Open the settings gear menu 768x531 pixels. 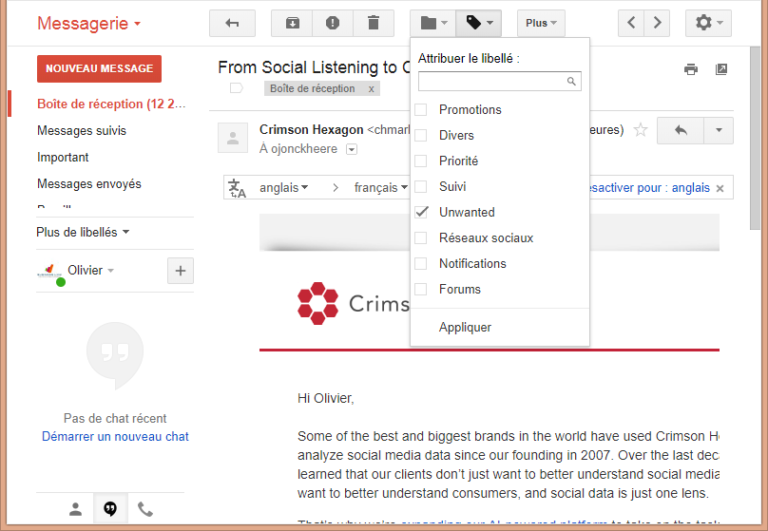point(708,23)
